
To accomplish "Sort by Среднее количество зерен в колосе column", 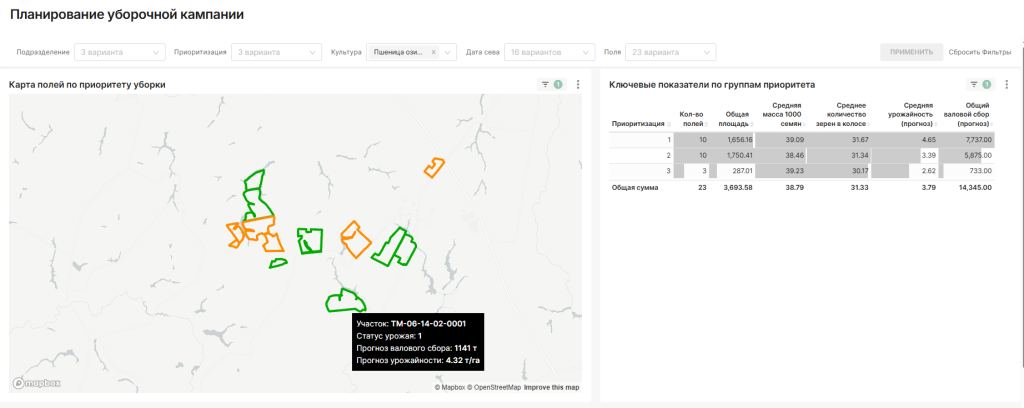I will point(844,114).
